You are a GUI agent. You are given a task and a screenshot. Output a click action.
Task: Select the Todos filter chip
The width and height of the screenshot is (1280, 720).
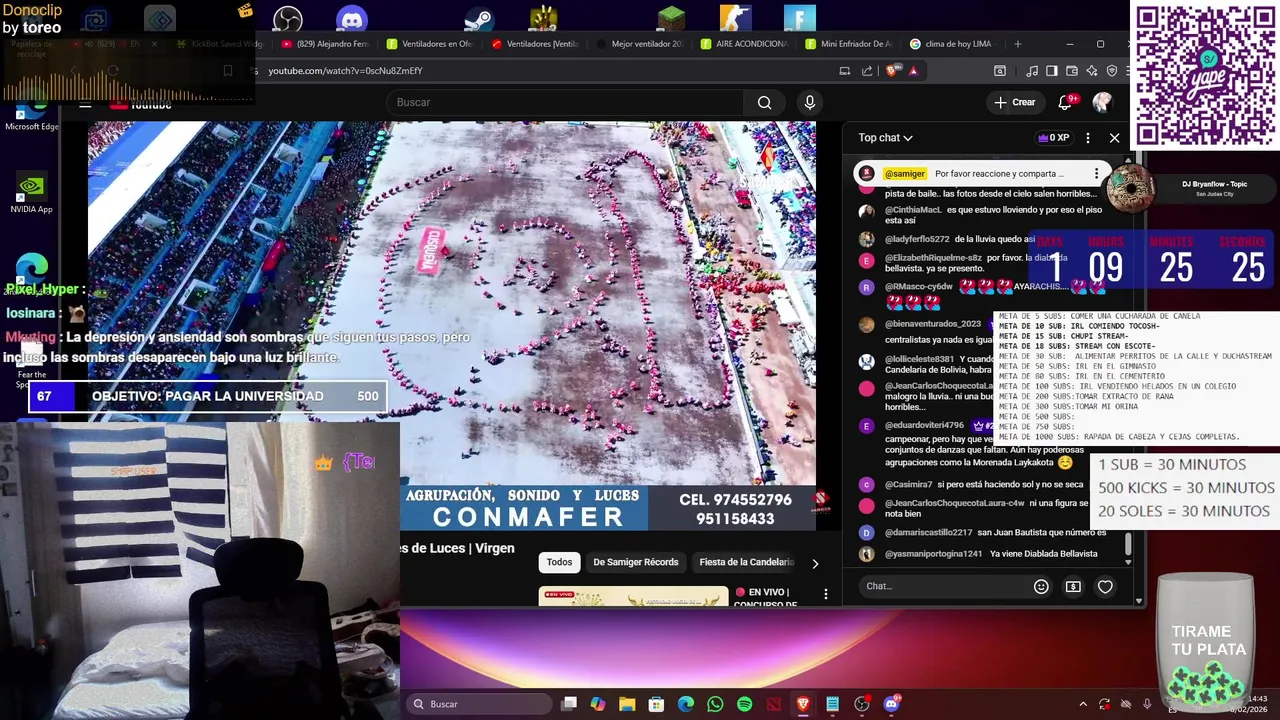point(560,562)
